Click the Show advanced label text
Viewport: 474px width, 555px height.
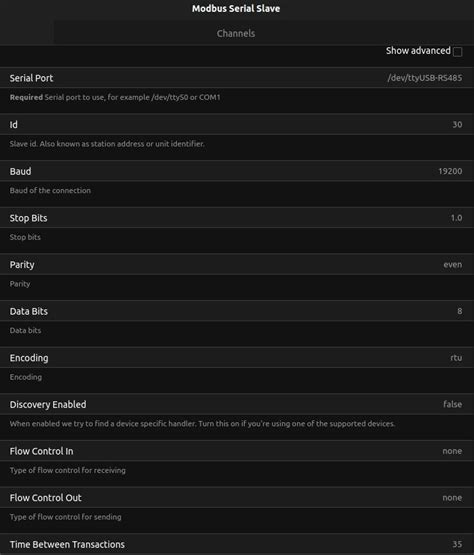point(418,51)
